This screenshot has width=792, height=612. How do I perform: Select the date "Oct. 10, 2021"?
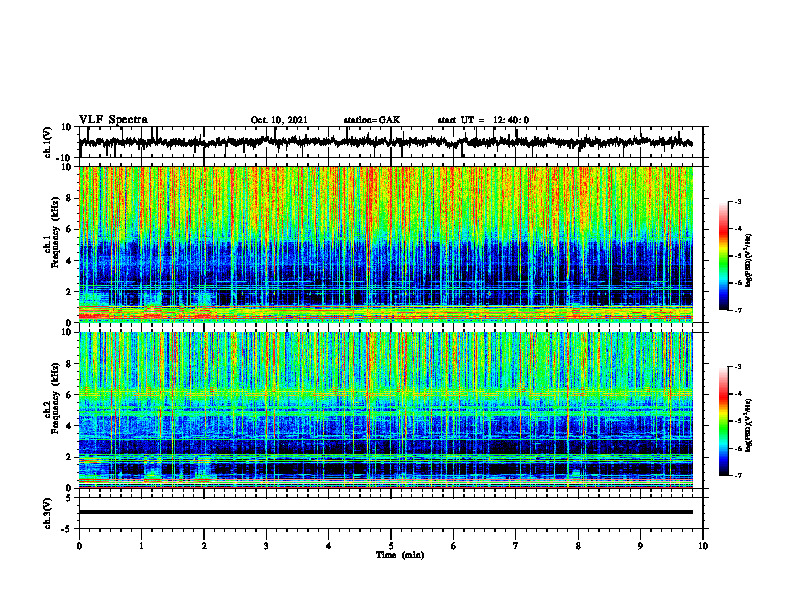(279, 120)
